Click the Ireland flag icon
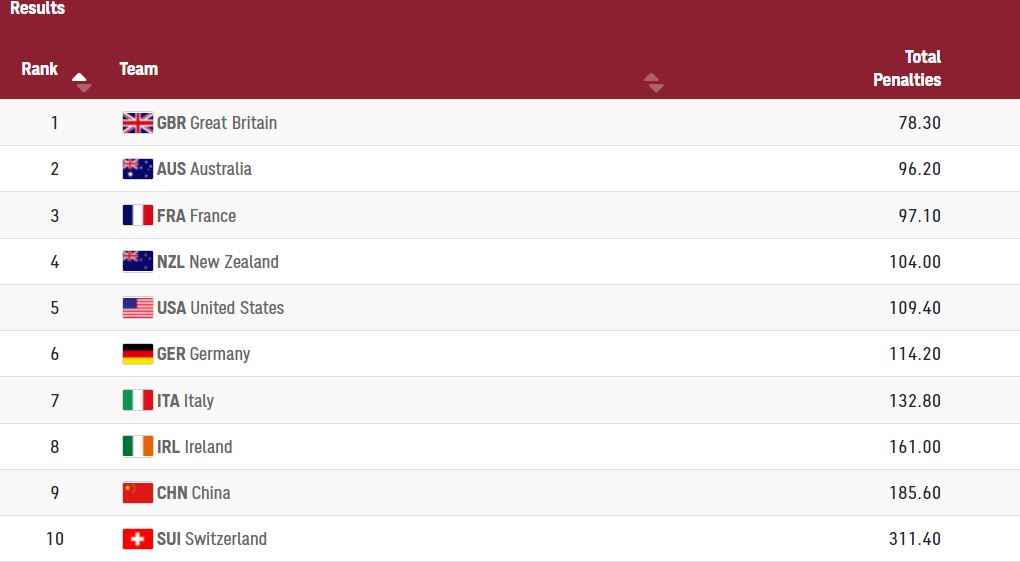This screenshot has height=562, width=1020. [x=137, y=447]
